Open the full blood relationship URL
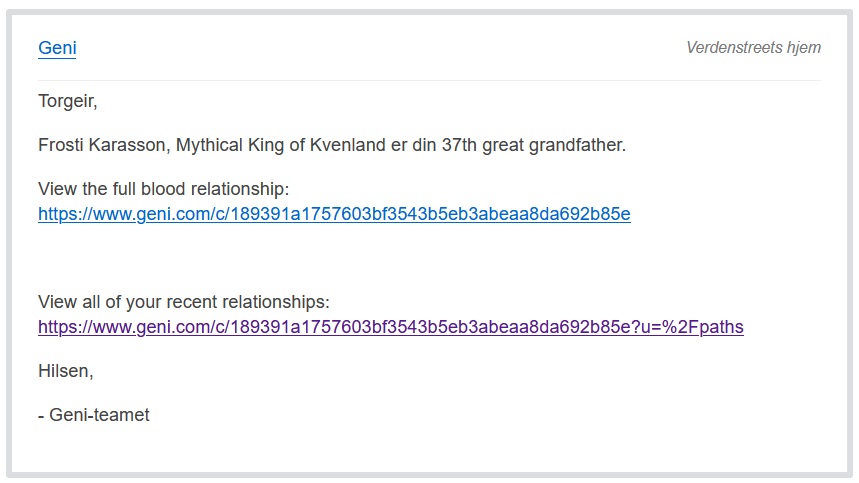859x483 pixels. (x=334, y=214)
